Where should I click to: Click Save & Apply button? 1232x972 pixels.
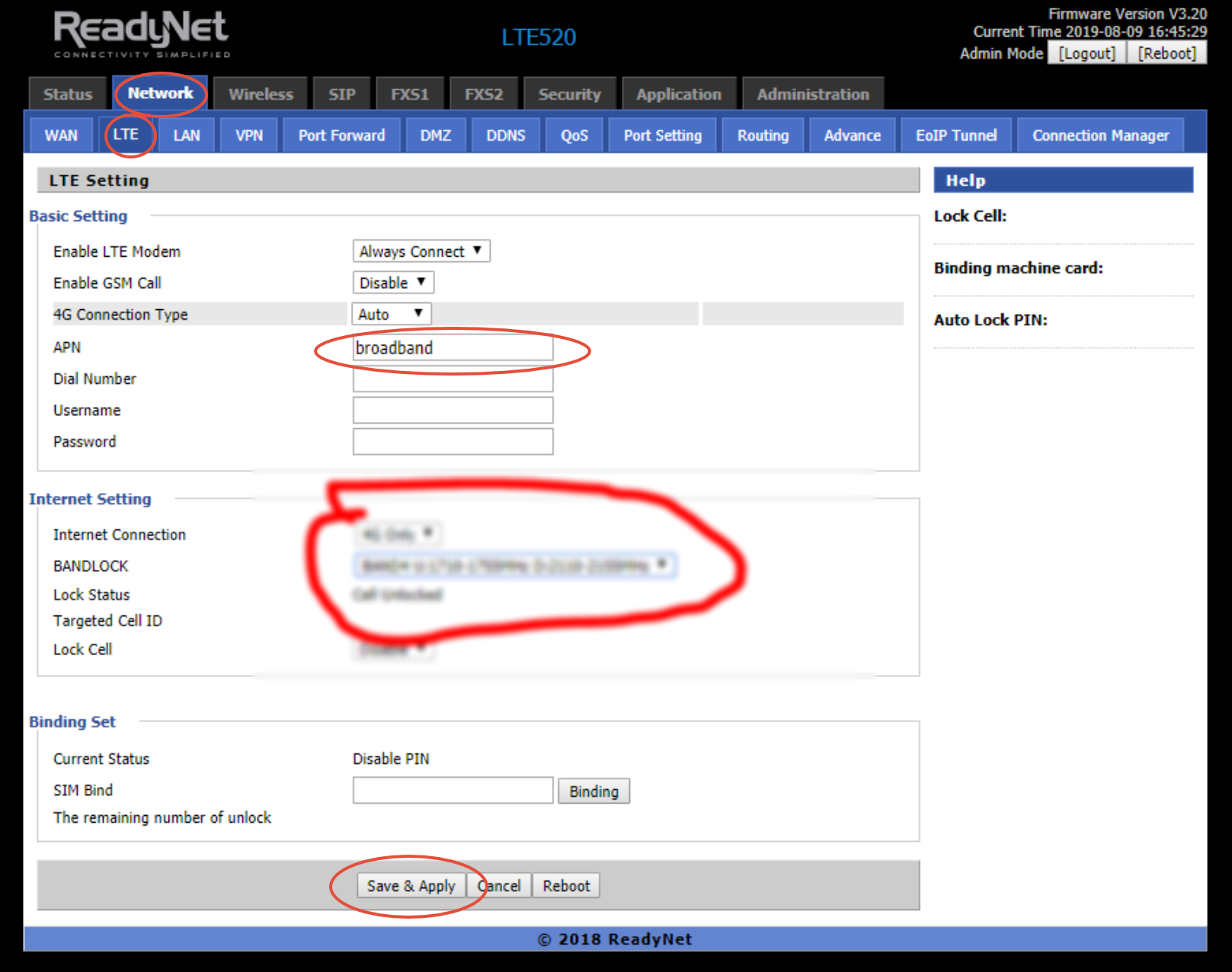(x=411, y=886)
